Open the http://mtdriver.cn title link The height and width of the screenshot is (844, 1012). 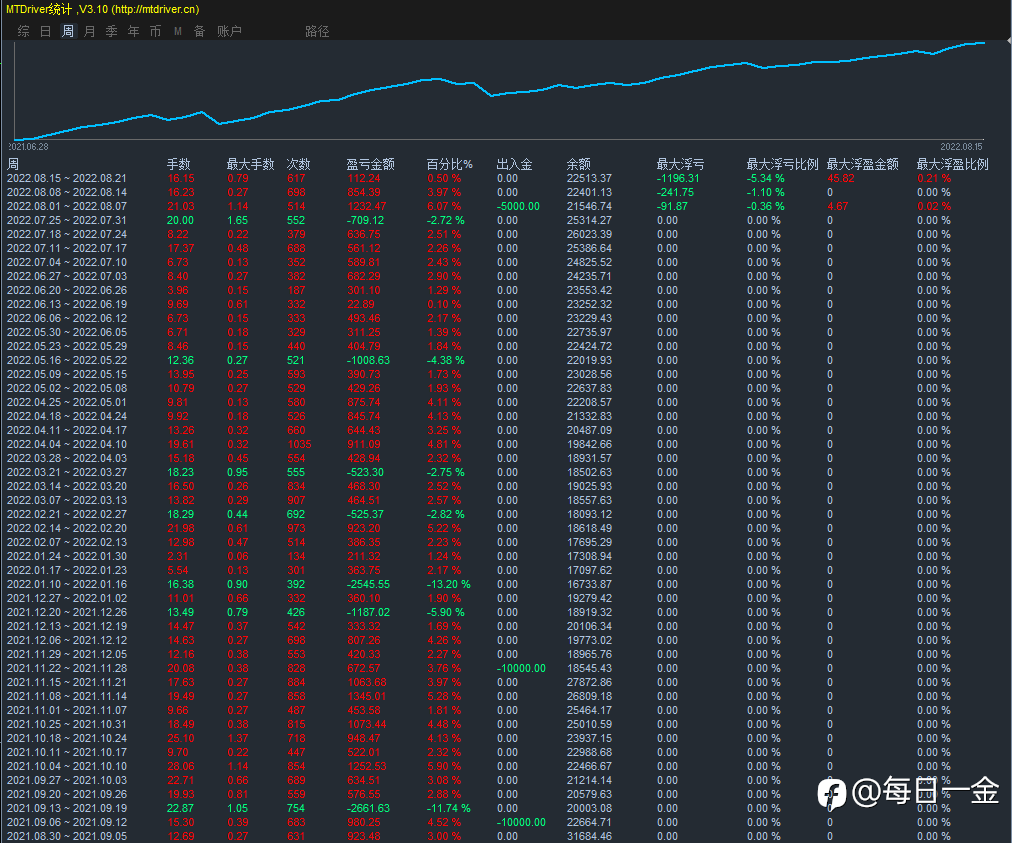[x=156, y=10]
